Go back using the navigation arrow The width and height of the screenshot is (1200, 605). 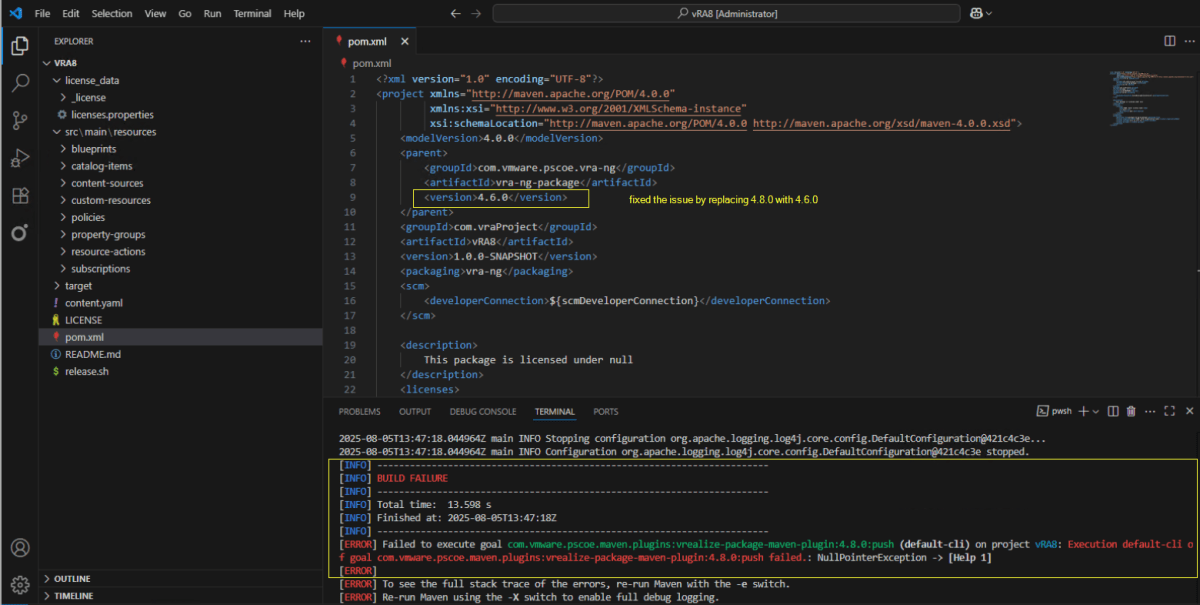[x=455, y=13]
